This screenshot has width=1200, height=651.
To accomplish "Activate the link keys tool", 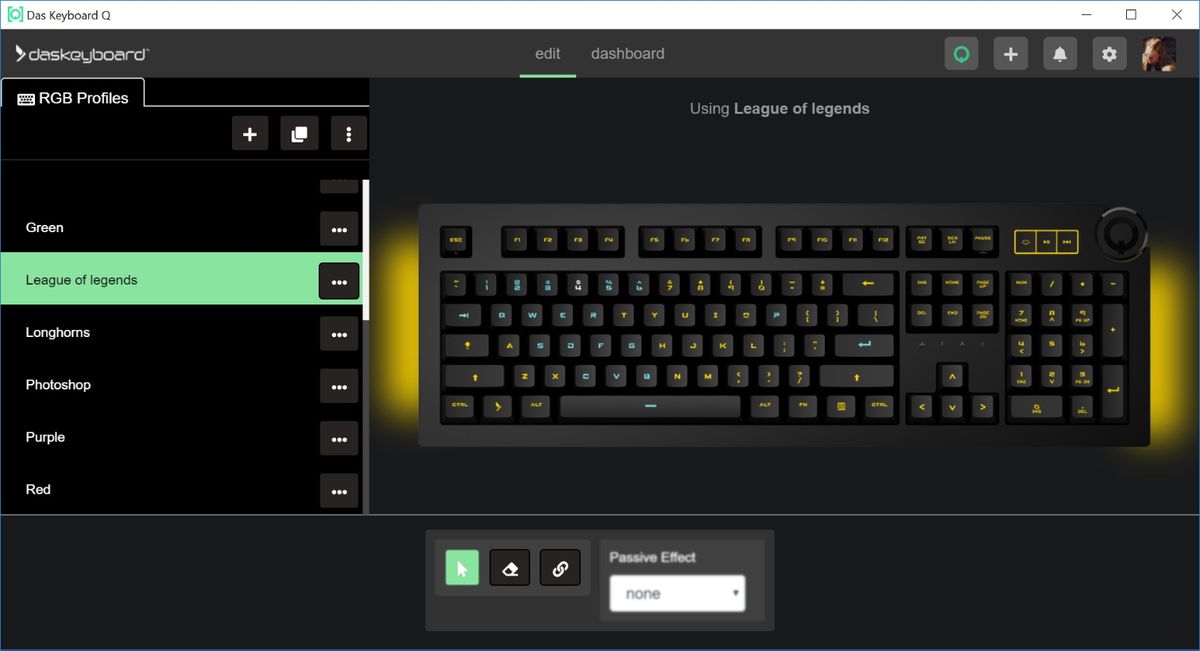I will (x=560, y=568).
